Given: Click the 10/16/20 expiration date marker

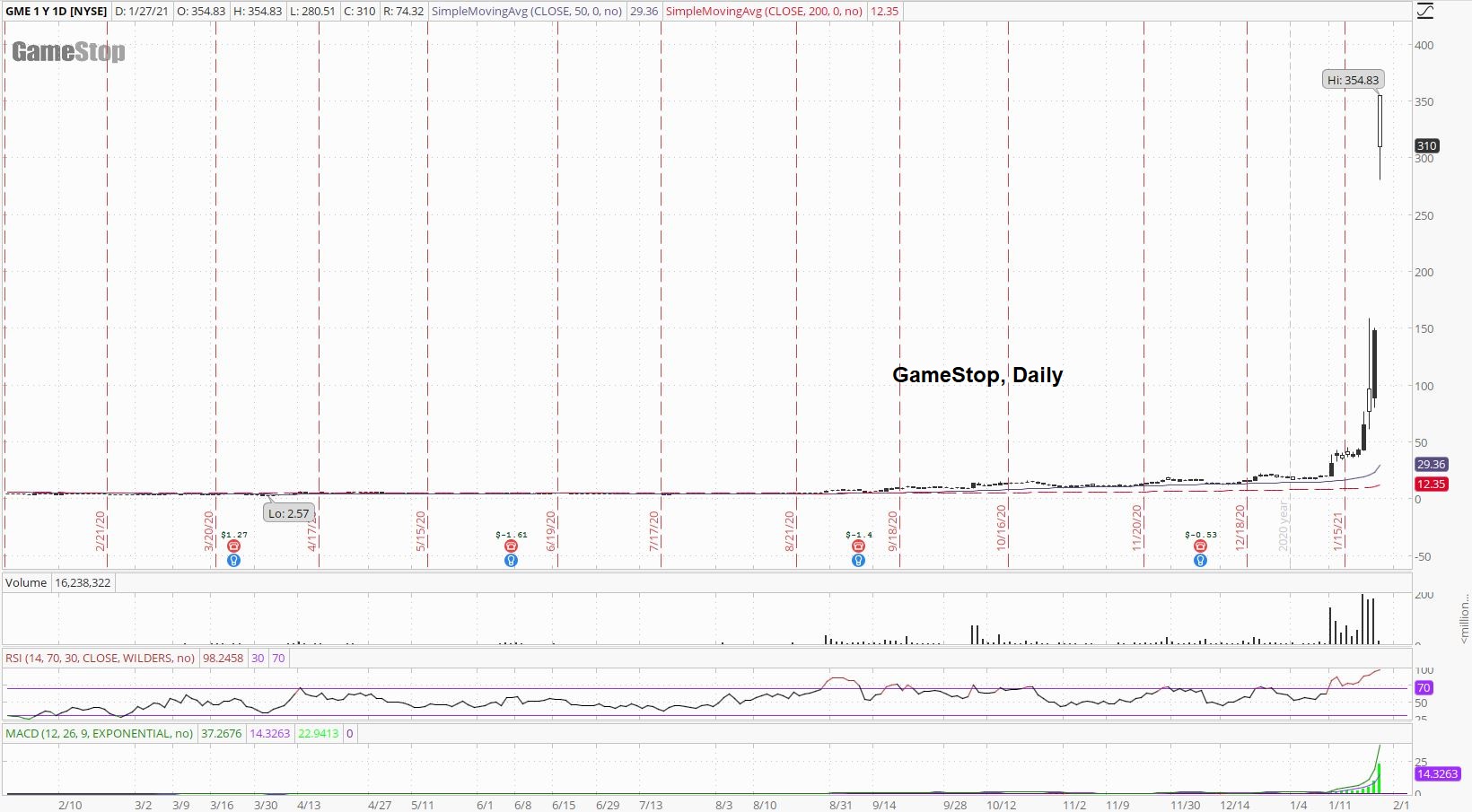Looking at the screenshot, I should pos(1001,528).
